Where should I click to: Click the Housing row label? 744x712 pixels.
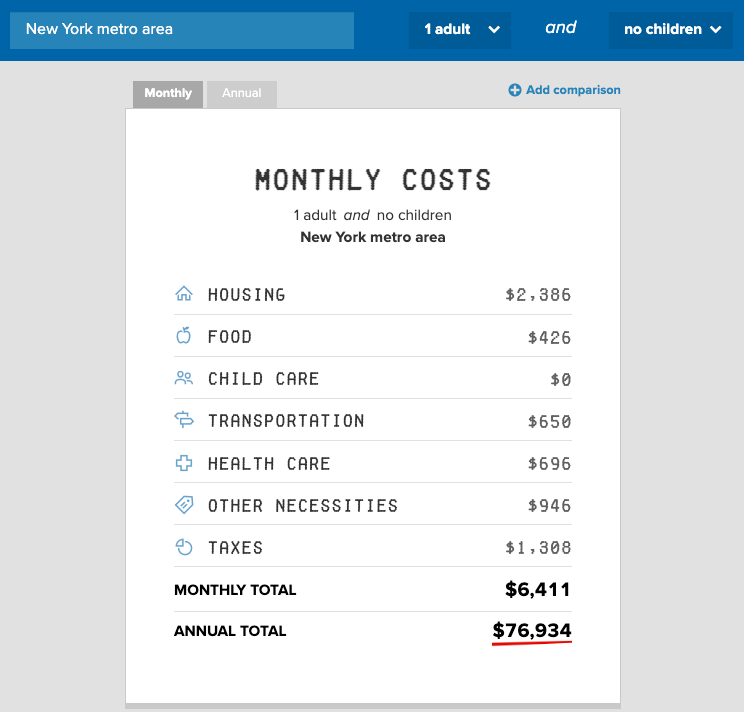246,295
